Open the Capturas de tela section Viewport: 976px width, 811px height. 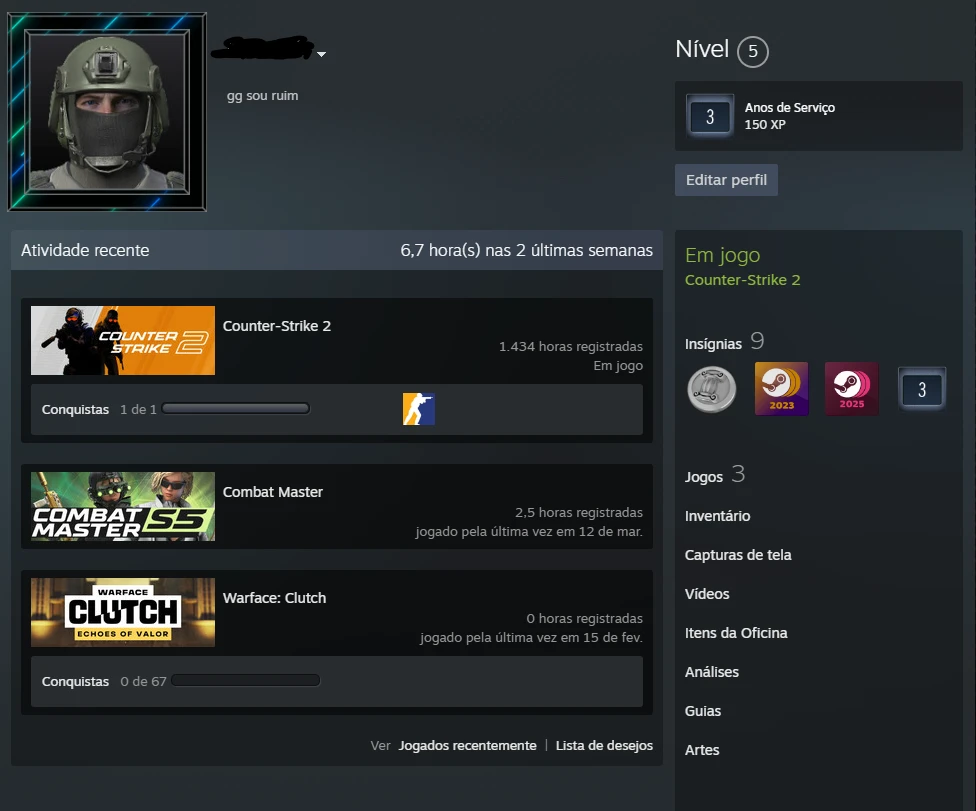tap(738, 555)
